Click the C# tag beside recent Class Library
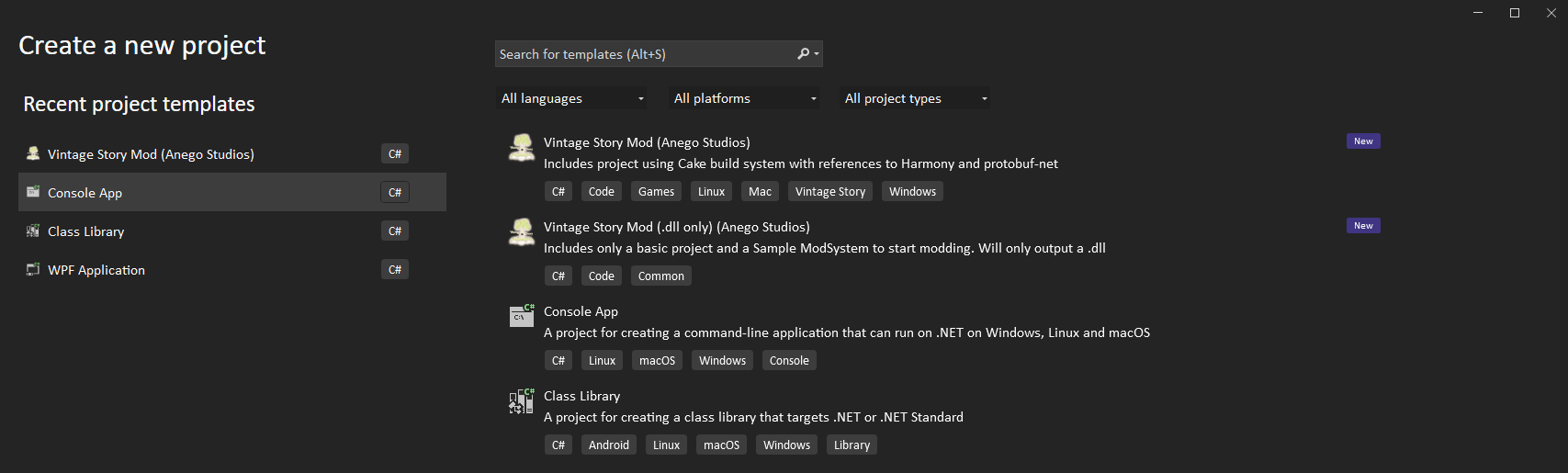The image size is (1568, 473). 395,231
